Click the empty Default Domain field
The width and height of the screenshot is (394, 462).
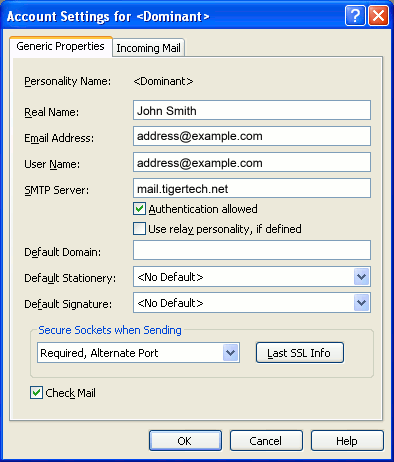click(252, 250)
